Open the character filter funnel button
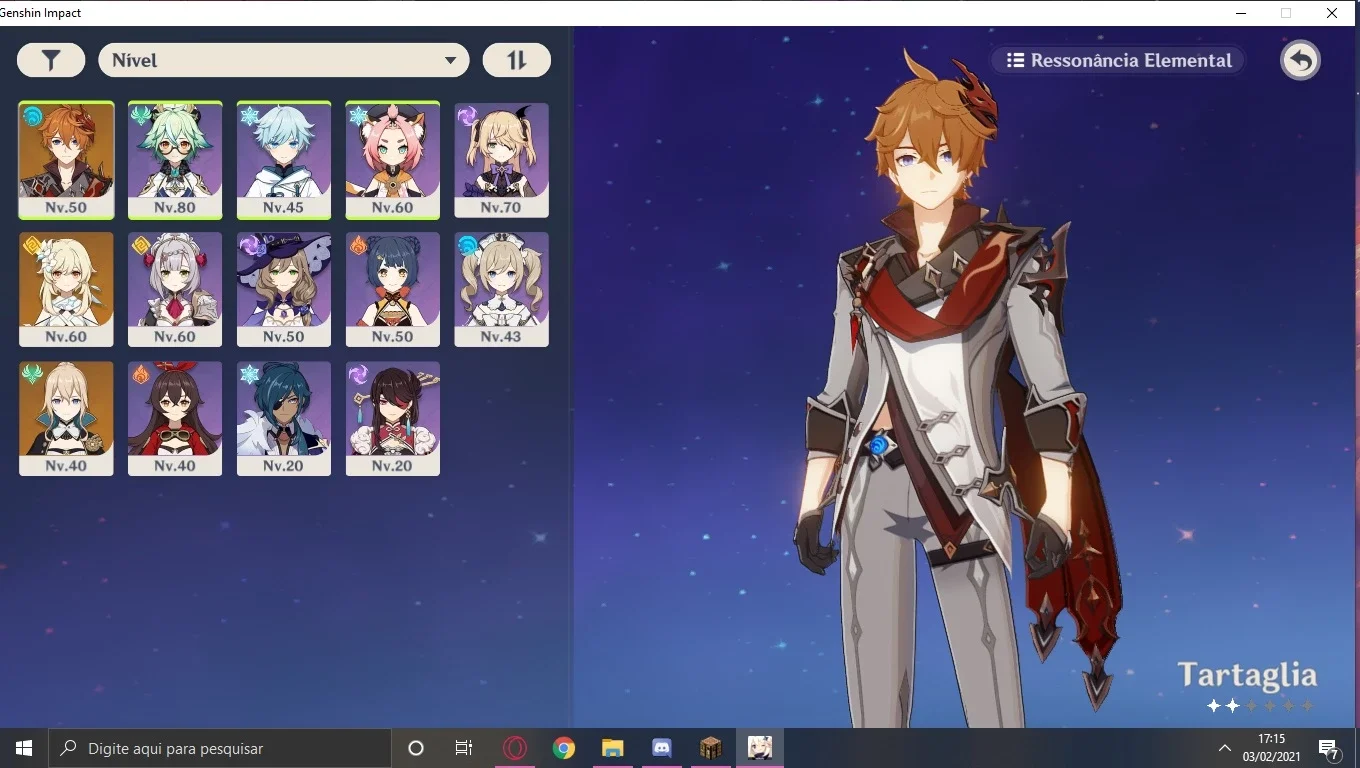This screenshot has width=1360, height=768. coord(51,60)
